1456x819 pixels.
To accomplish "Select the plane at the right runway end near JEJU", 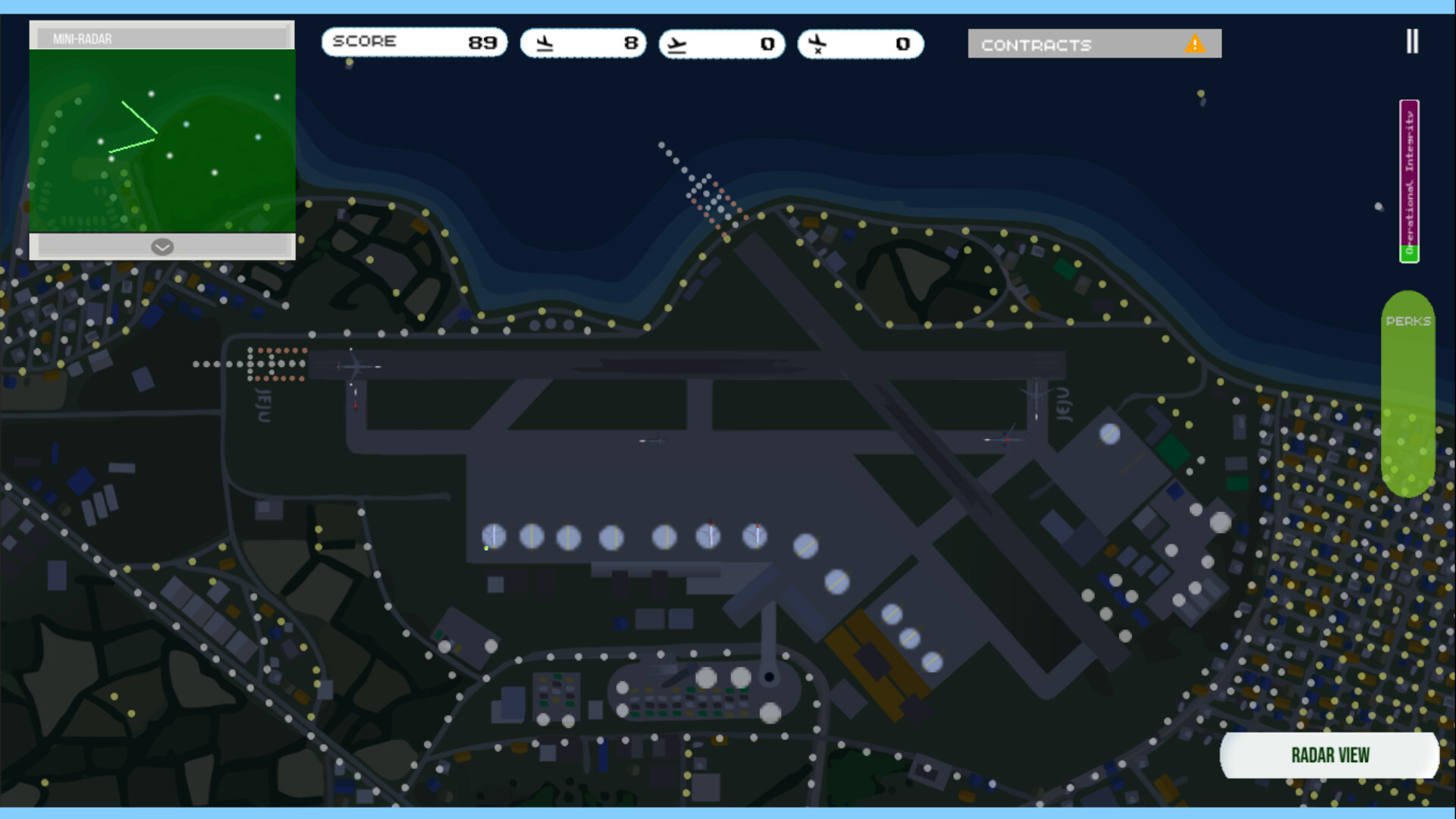I will tap(1036, 396).
